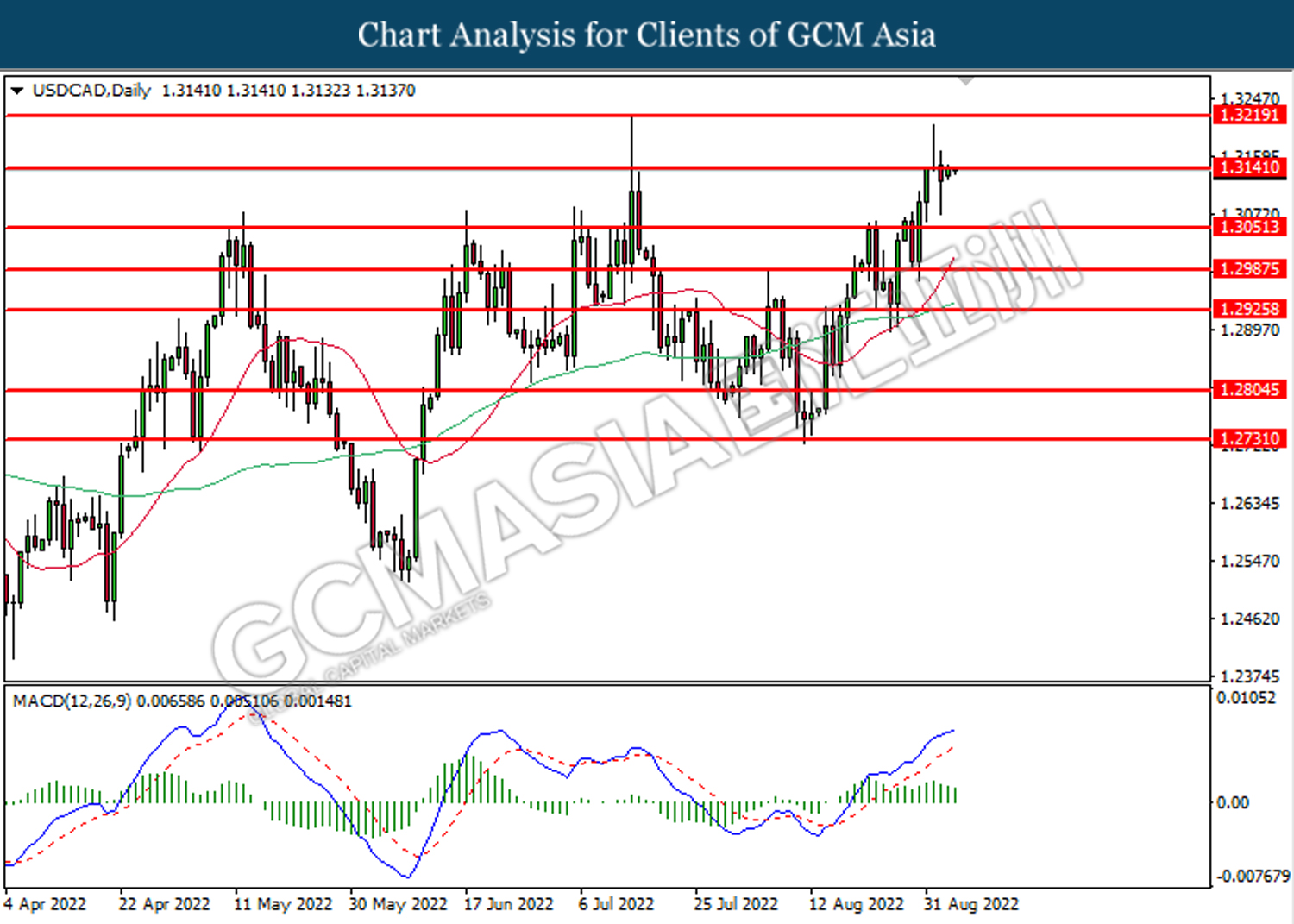This screenshot has height=924, width=1294.
Task: Click the 1.24620 axis price value
Action: (x=1250, y=619)
